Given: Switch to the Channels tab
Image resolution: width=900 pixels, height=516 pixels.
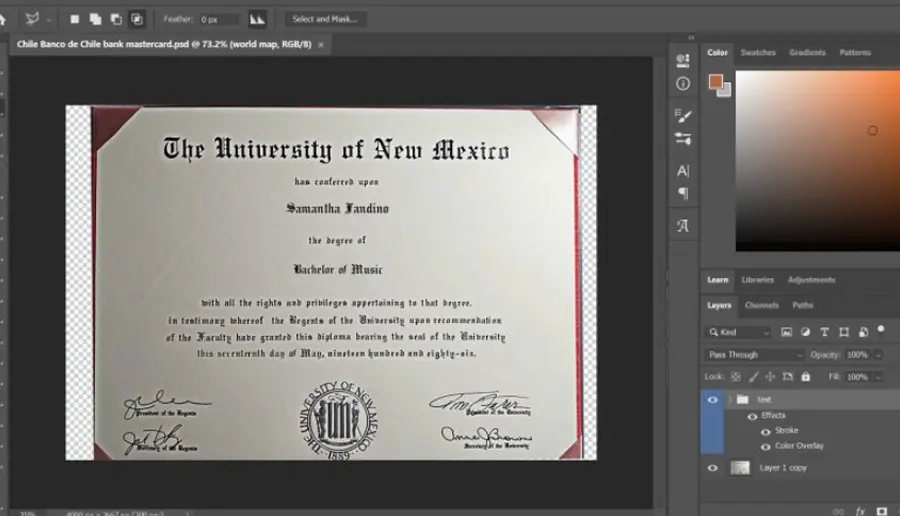Looking at the screenshot, I should [x=761, y=305].
